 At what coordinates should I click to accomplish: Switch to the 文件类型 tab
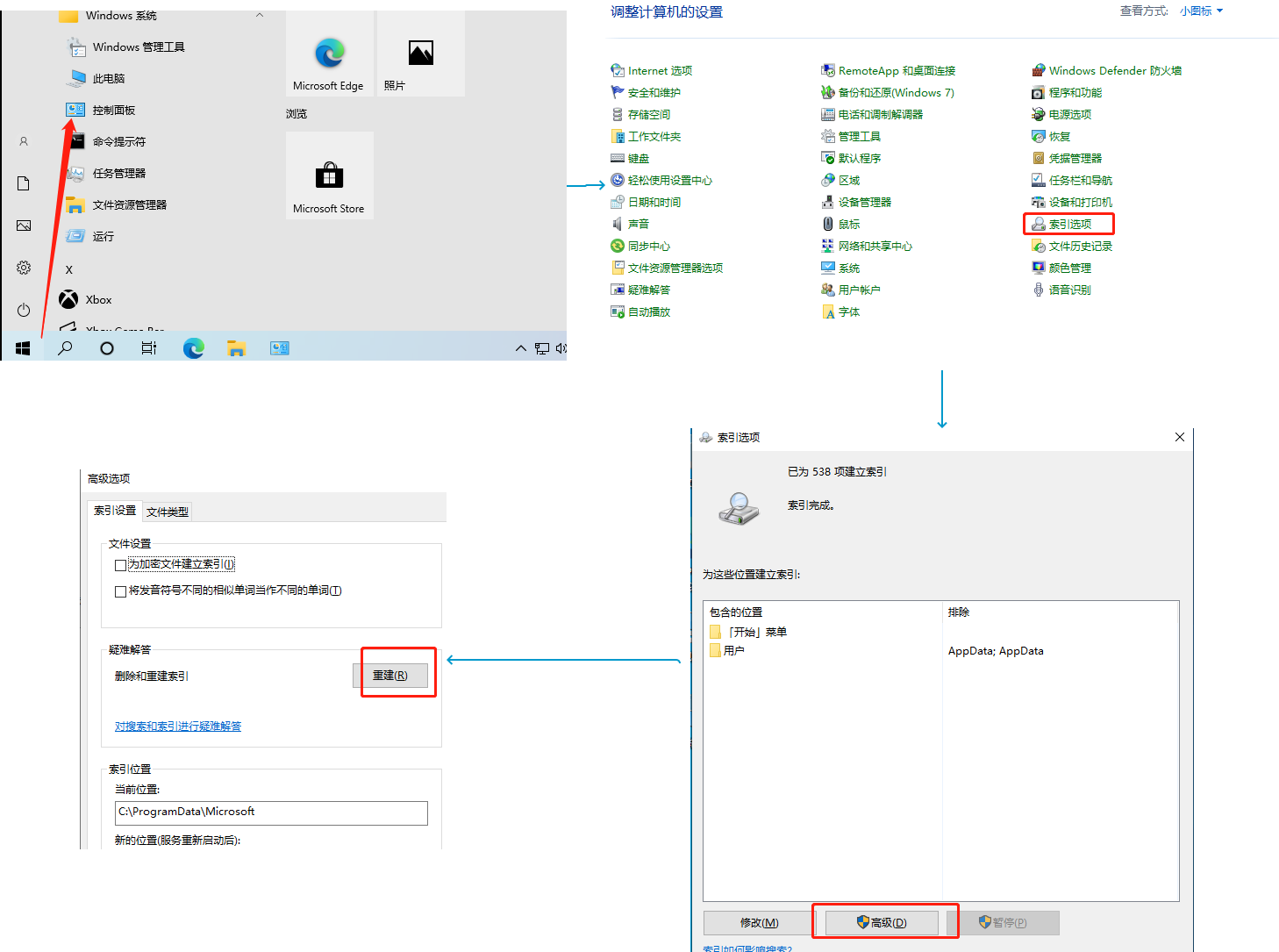[x=167, y=511]
